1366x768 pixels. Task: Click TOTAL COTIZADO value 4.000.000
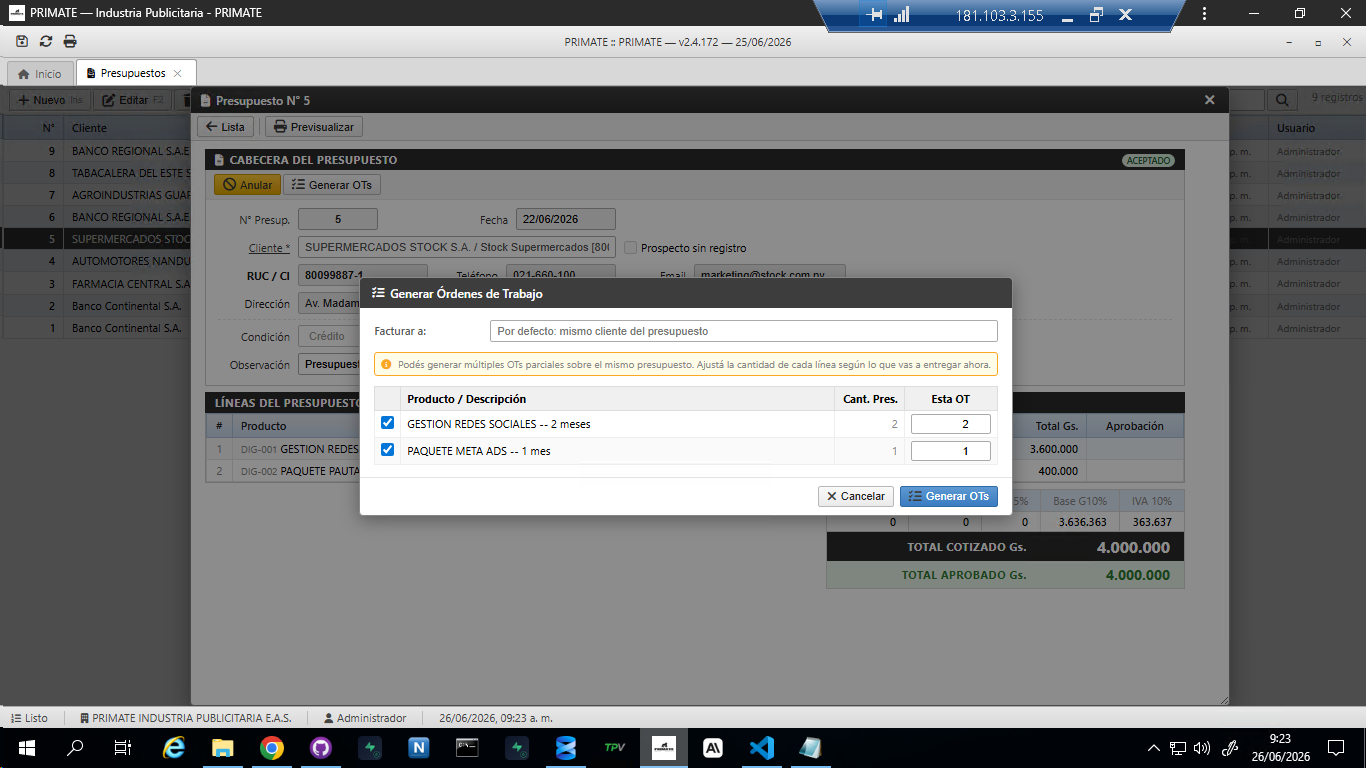point(1133,548)
